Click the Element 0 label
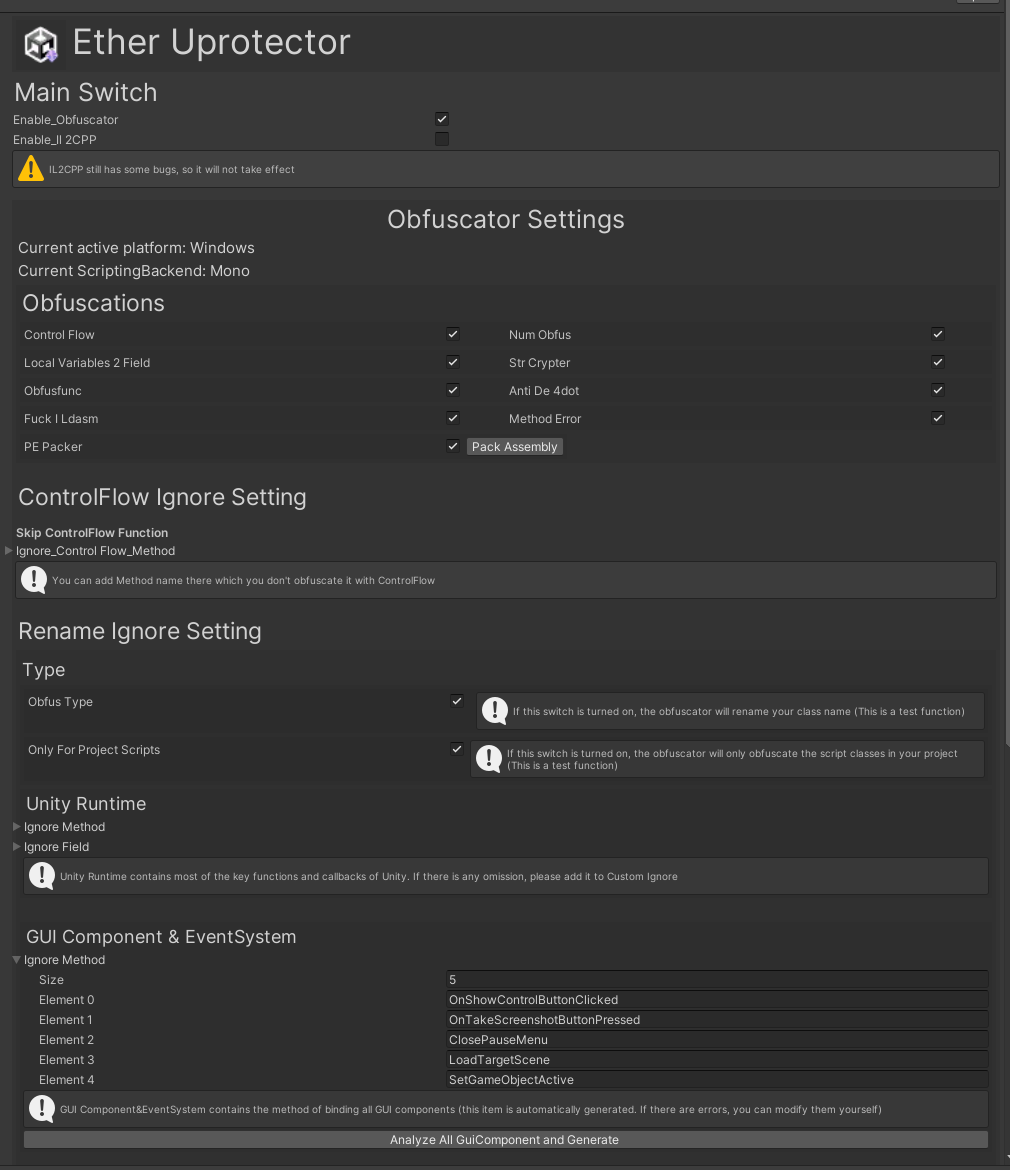The image size is (1010, 1170). (x=66, y=1000)
